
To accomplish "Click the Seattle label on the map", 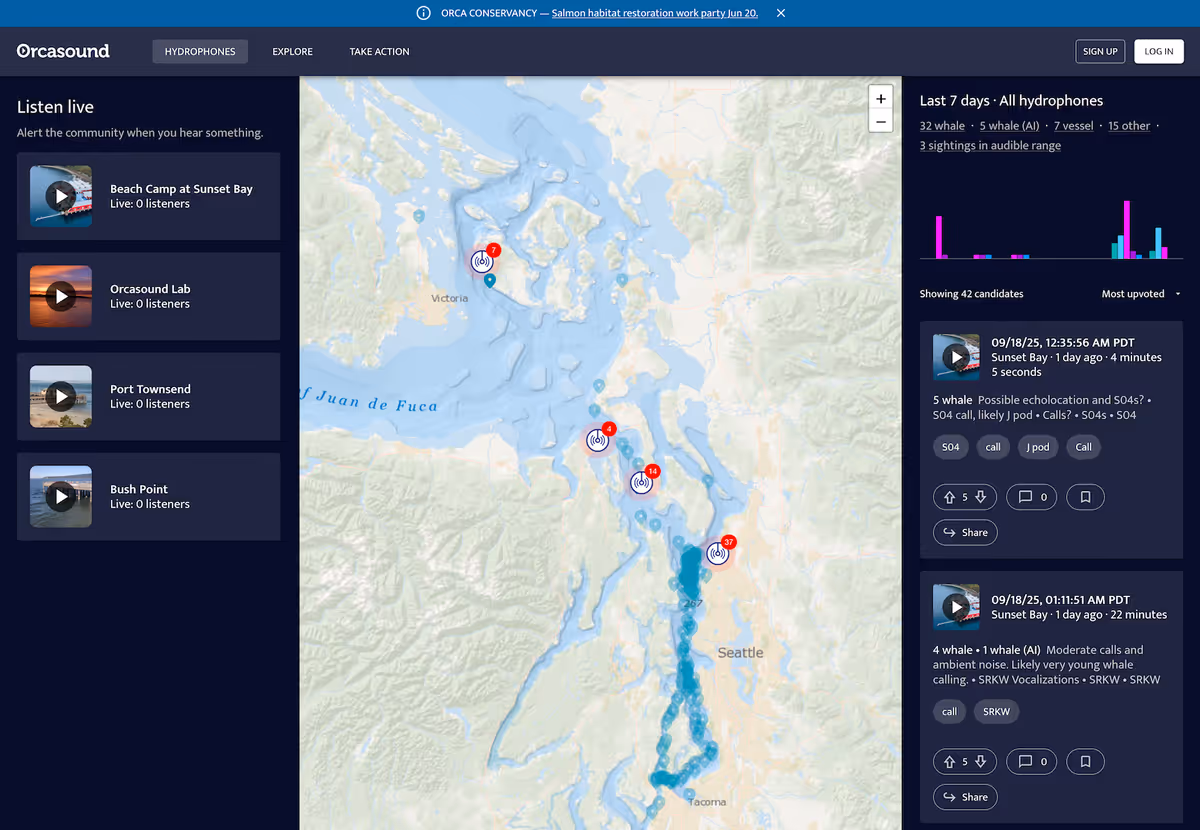I will [740, 652].
